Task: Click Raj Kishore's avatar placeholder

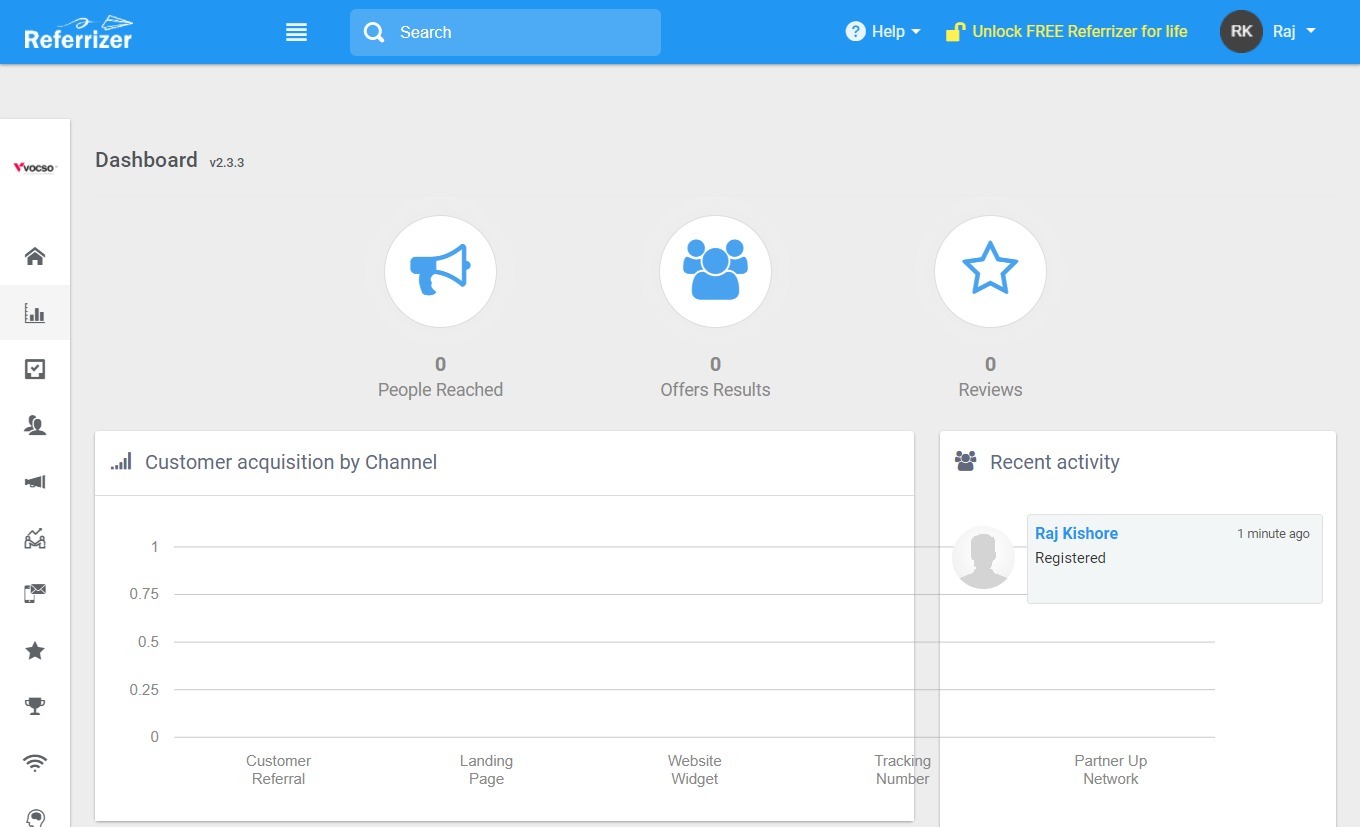Action: (983, 558)
